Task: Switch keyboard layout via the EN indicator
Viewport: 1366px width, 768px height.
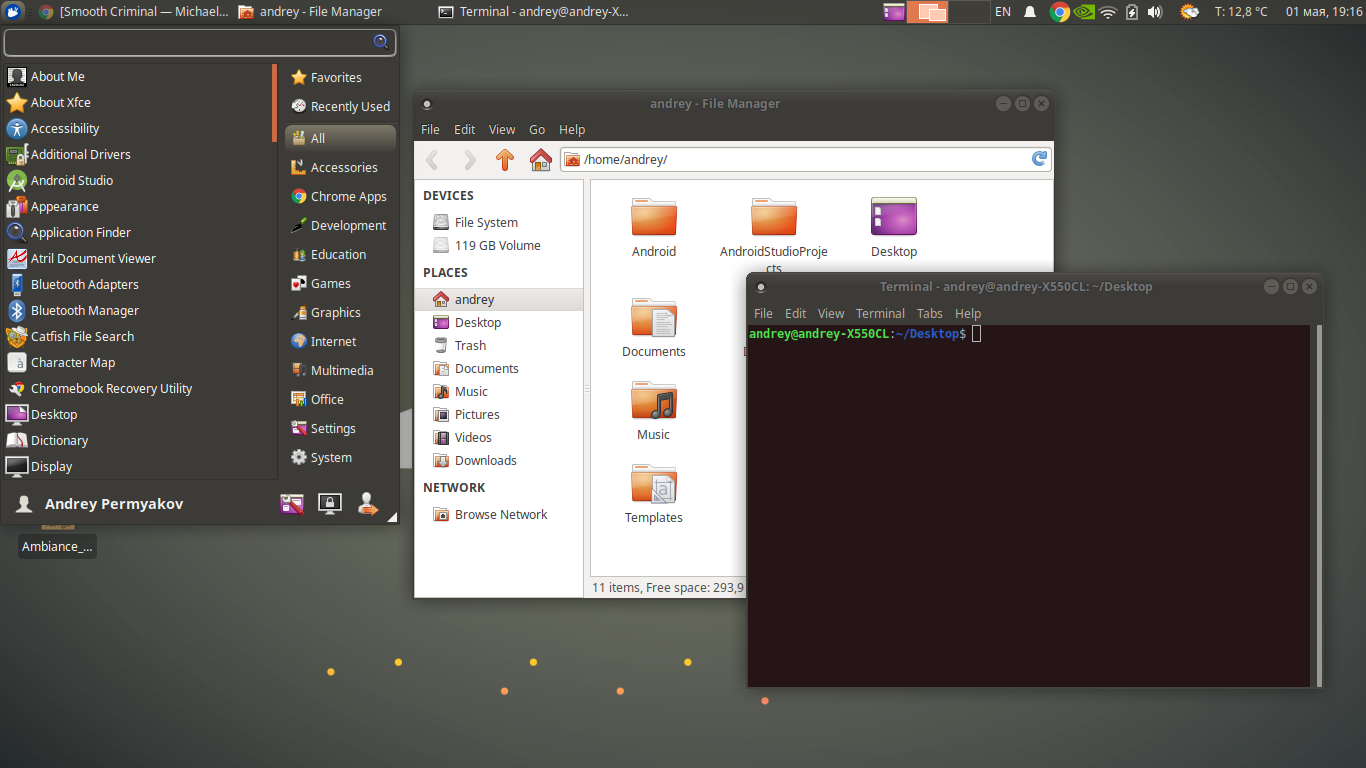Action: click(1001, 12)
